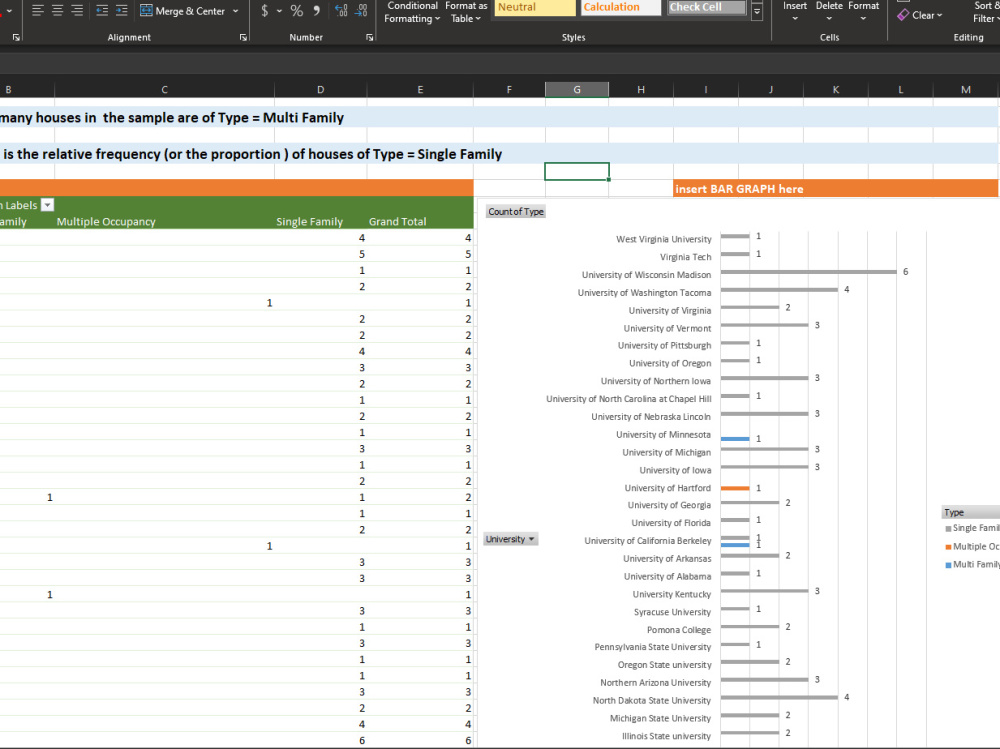Expand the cell styles gallery
Image resolution: width=1000 pixels, height=749 pixels.
756,11
